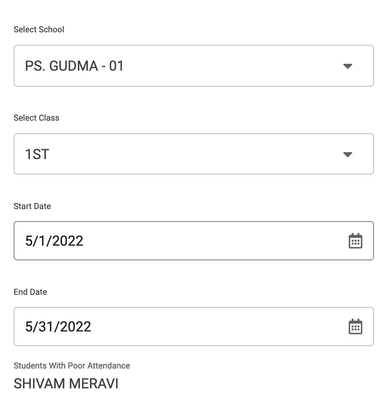Click the End Date label

[30, 292]
